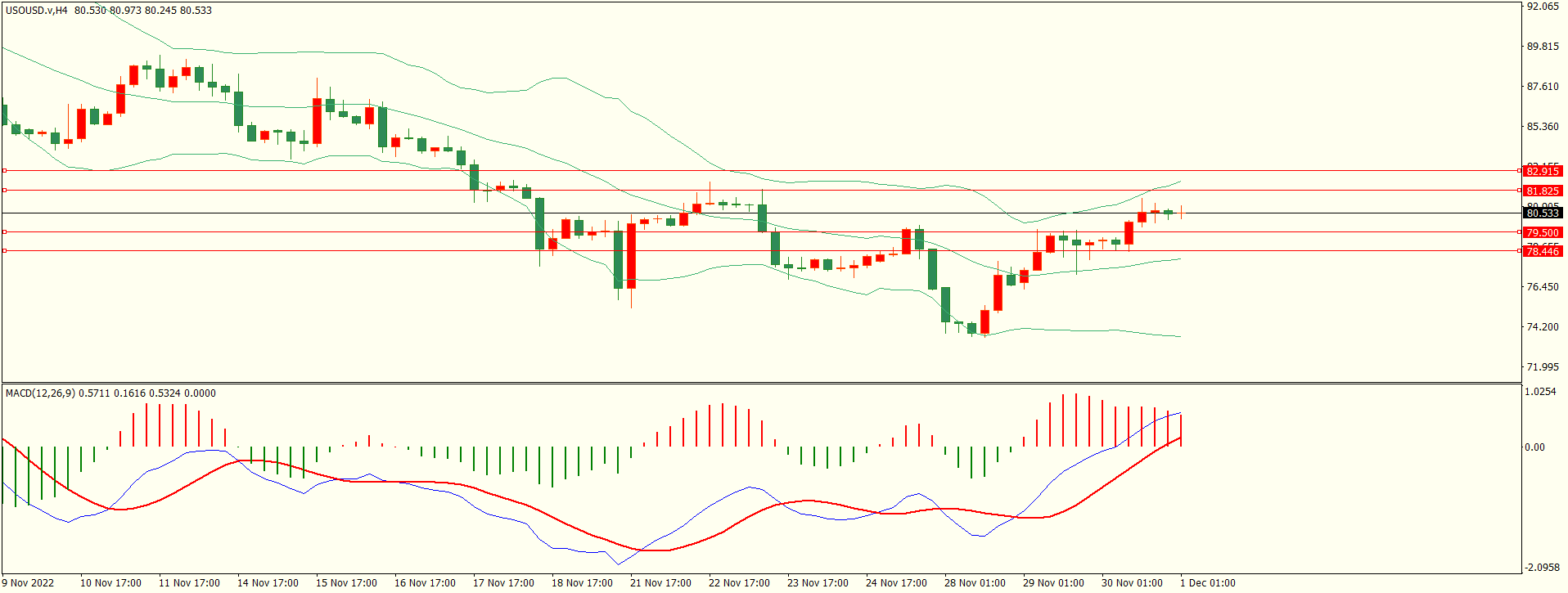Screen dimensions: 1568x593
Task: Click the 22 Nov 17:00 date label
Action: click(739, 583)
